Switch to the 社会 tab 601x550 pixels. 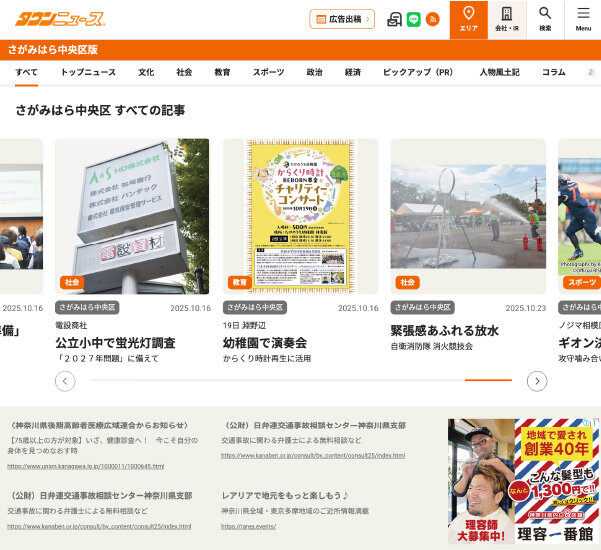pyautogui.click(x=184, y=72)
